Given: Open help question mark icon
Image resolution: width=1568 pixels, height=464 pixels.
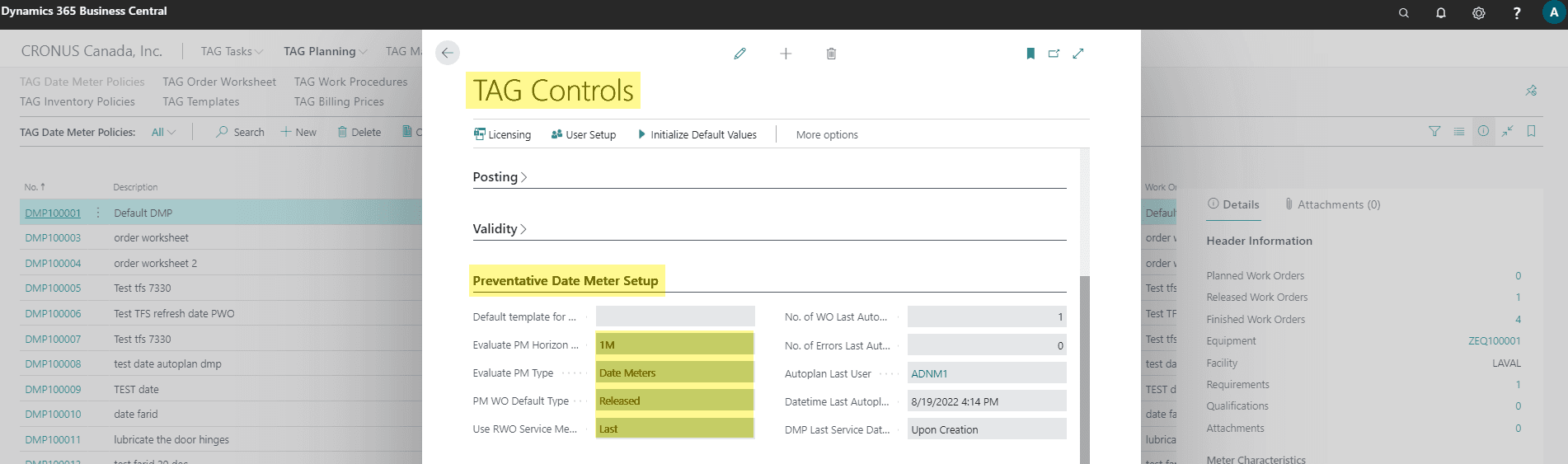Looking at the screenshot, I should (1517, 13).
